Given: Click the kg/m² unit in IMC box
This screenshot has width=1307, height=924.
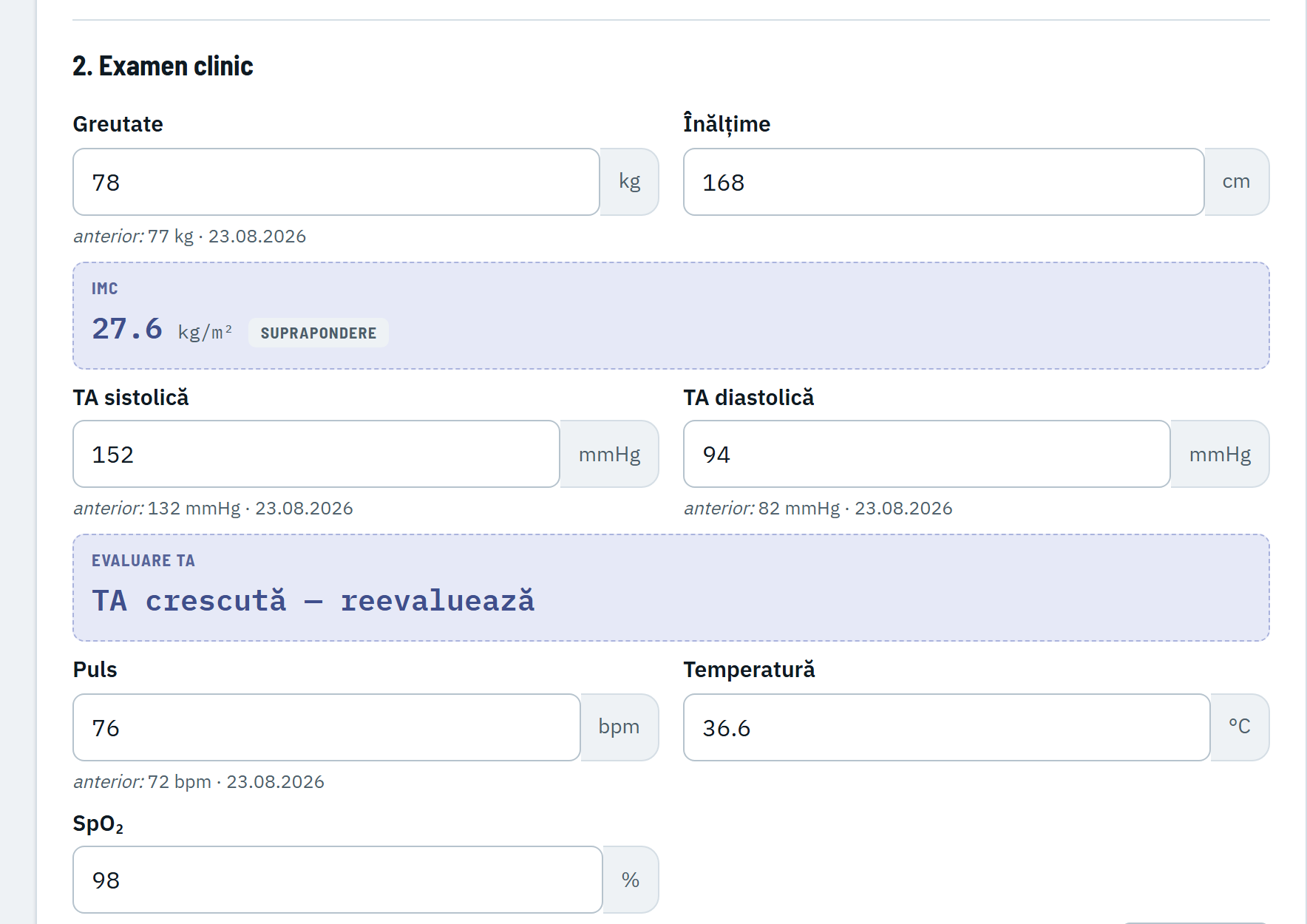Looking at the screenshot, I should 206,333.
